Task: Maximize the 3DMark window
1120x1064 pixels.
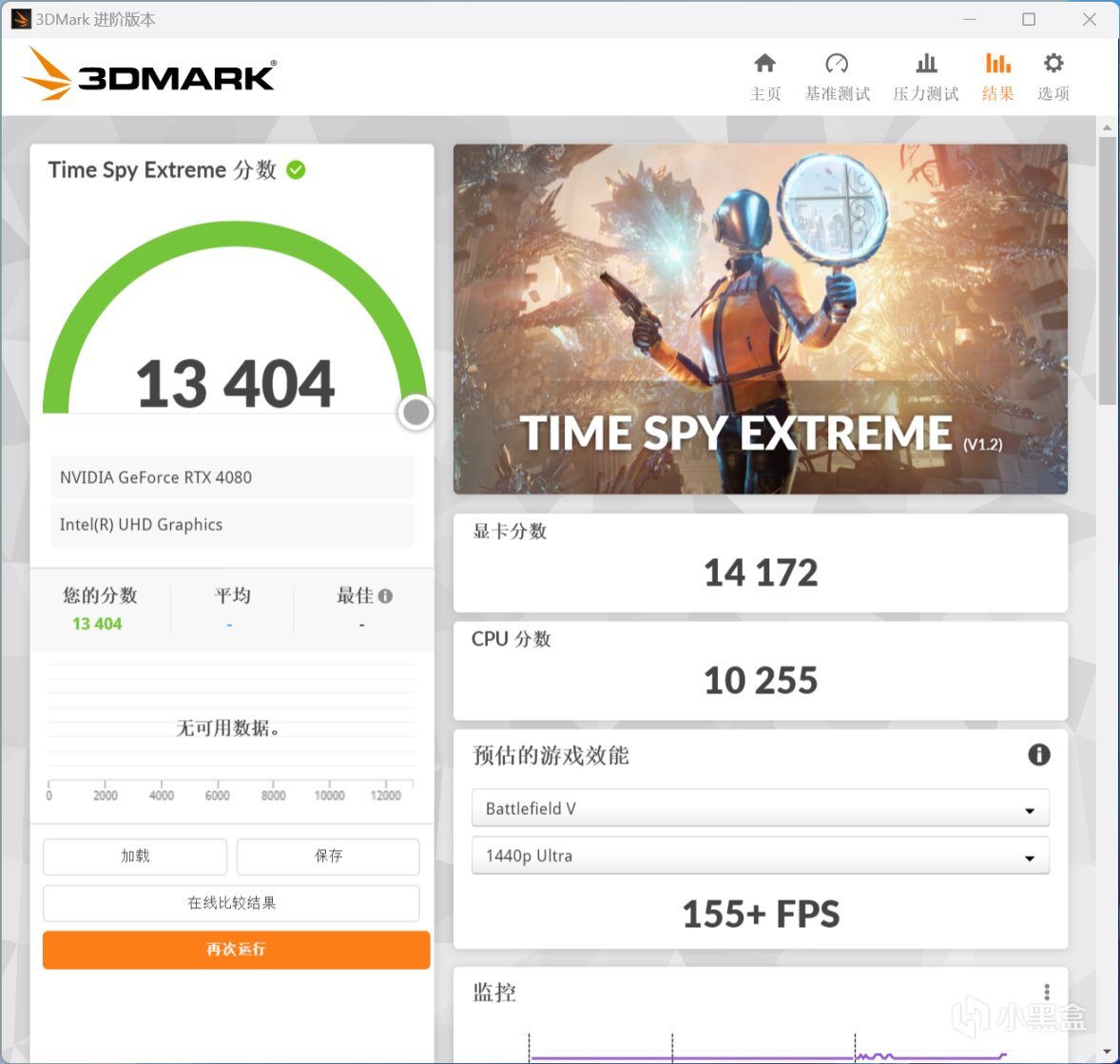Action: point(1028,19)
